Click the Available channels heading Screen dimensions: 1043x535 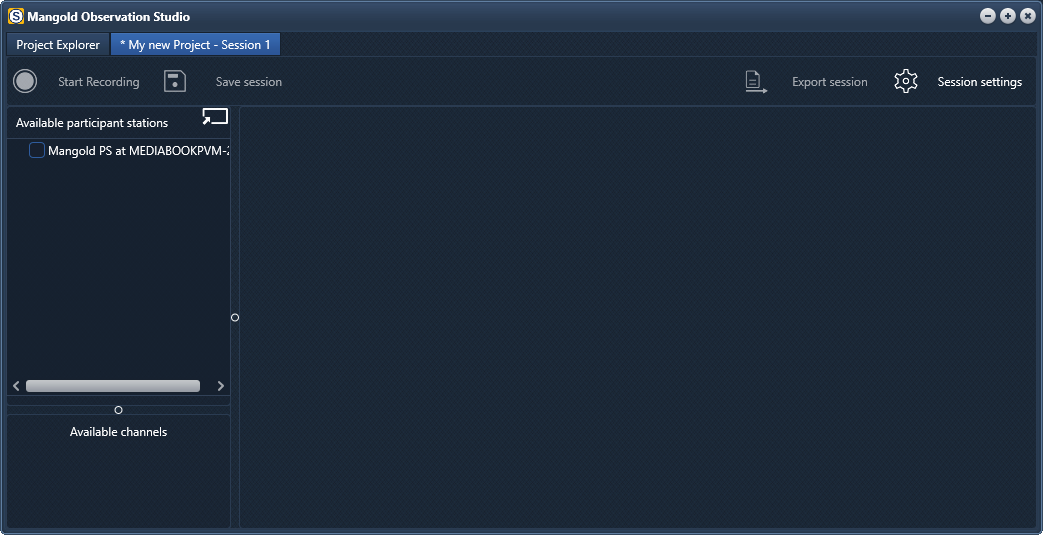point(118,432)
